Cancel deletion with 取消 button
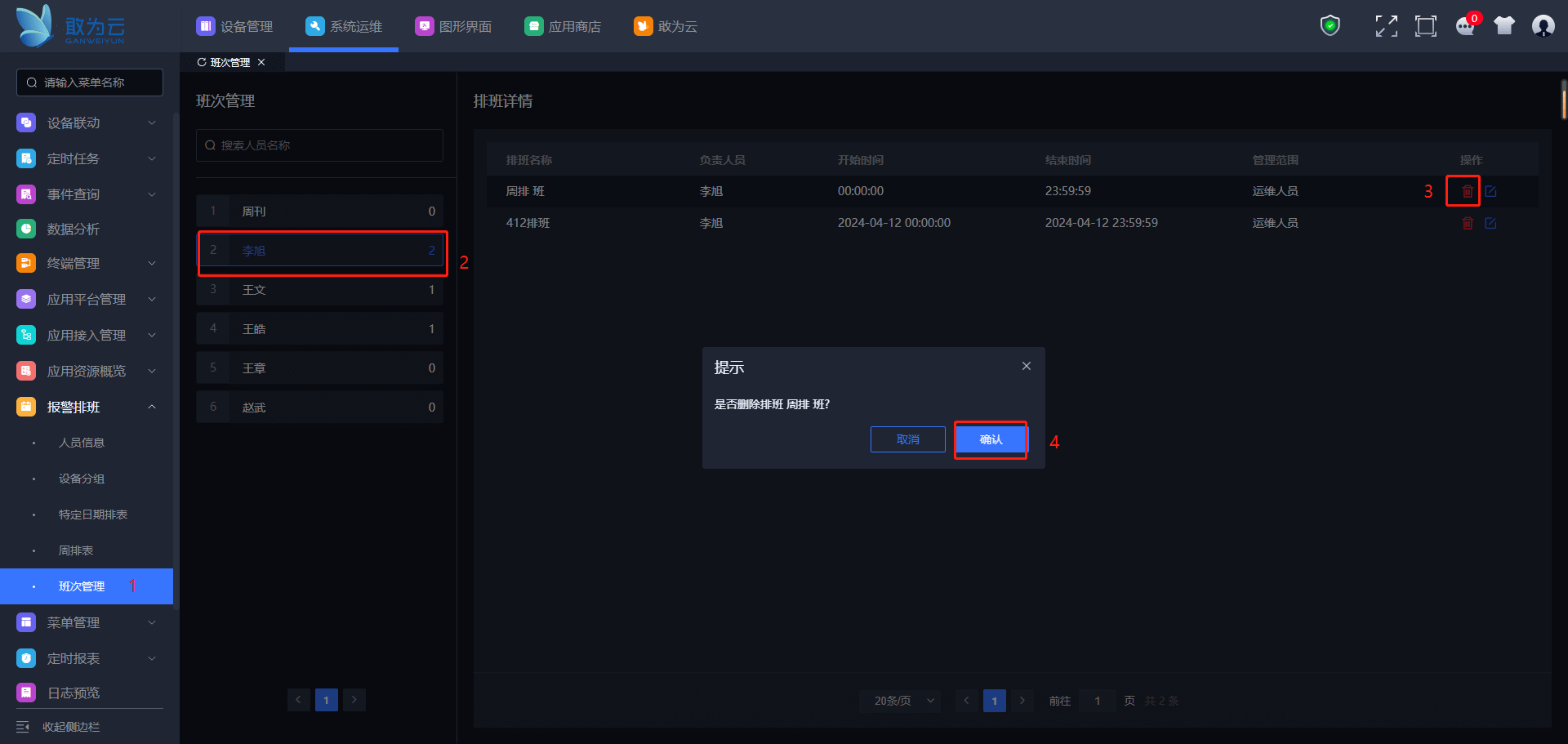This screenshot has height=744, width=1568. tap(907, 439)
